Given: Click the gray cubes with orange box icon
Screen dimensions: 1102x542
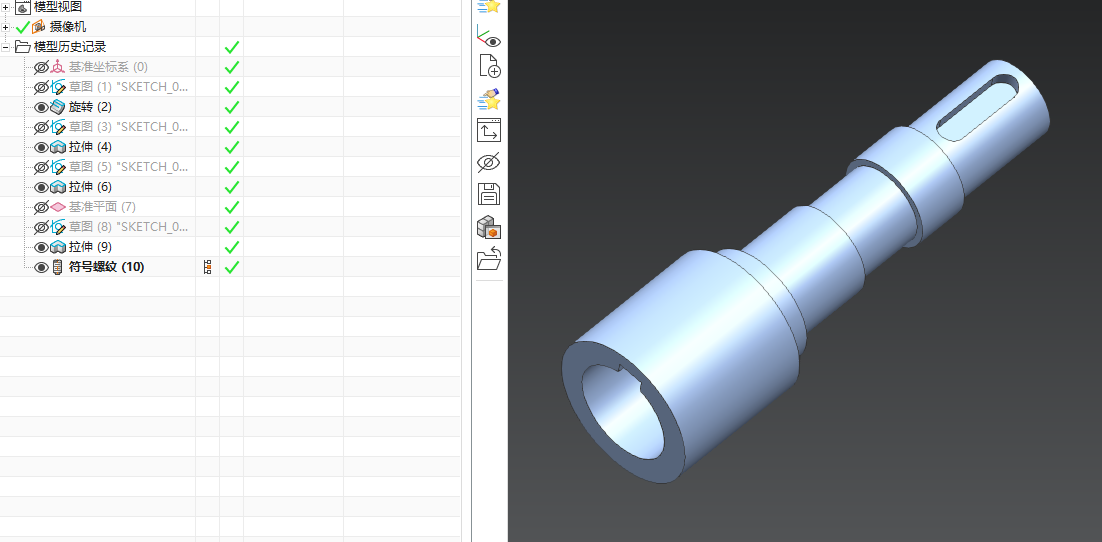Looking at the screenshot, I should click(x=488, y=227).
